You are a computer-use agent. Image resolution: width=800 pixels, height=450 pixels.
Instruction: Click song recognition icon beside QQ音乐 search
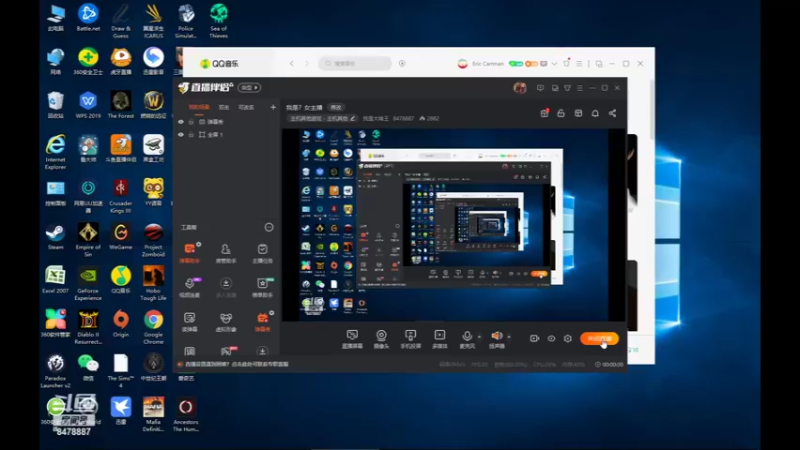[402, 63]
